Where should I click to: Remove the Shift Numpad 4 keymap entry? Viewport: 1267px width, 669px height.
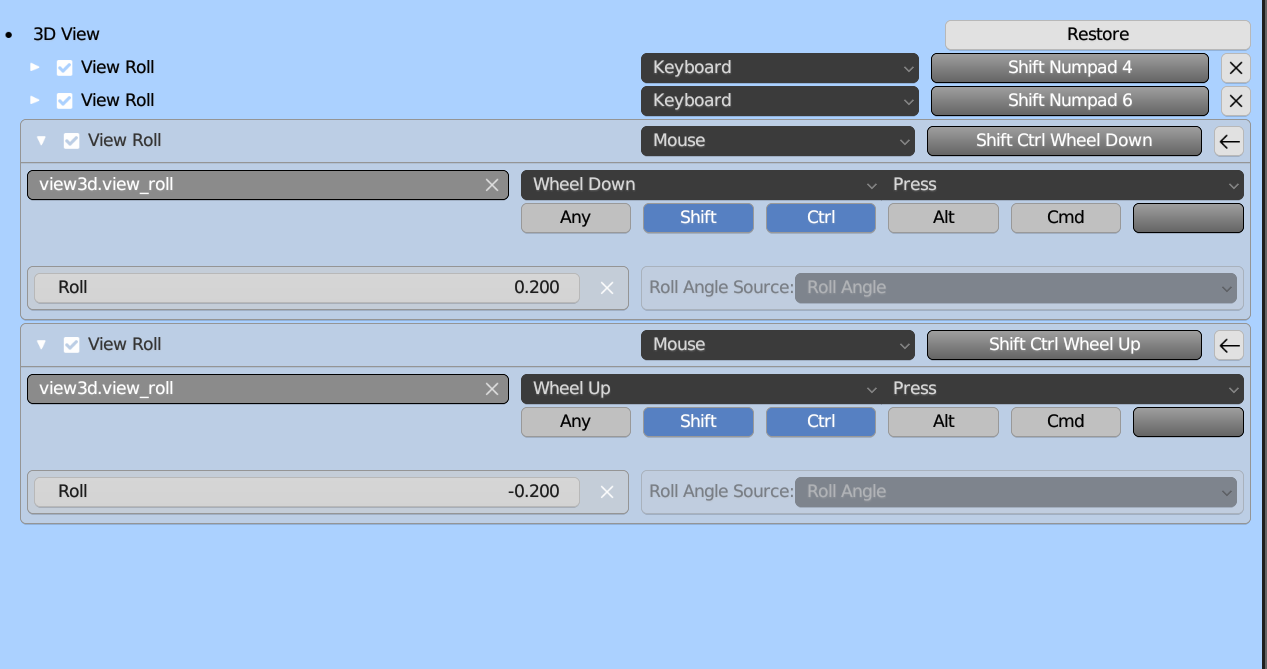[1236, 68]
